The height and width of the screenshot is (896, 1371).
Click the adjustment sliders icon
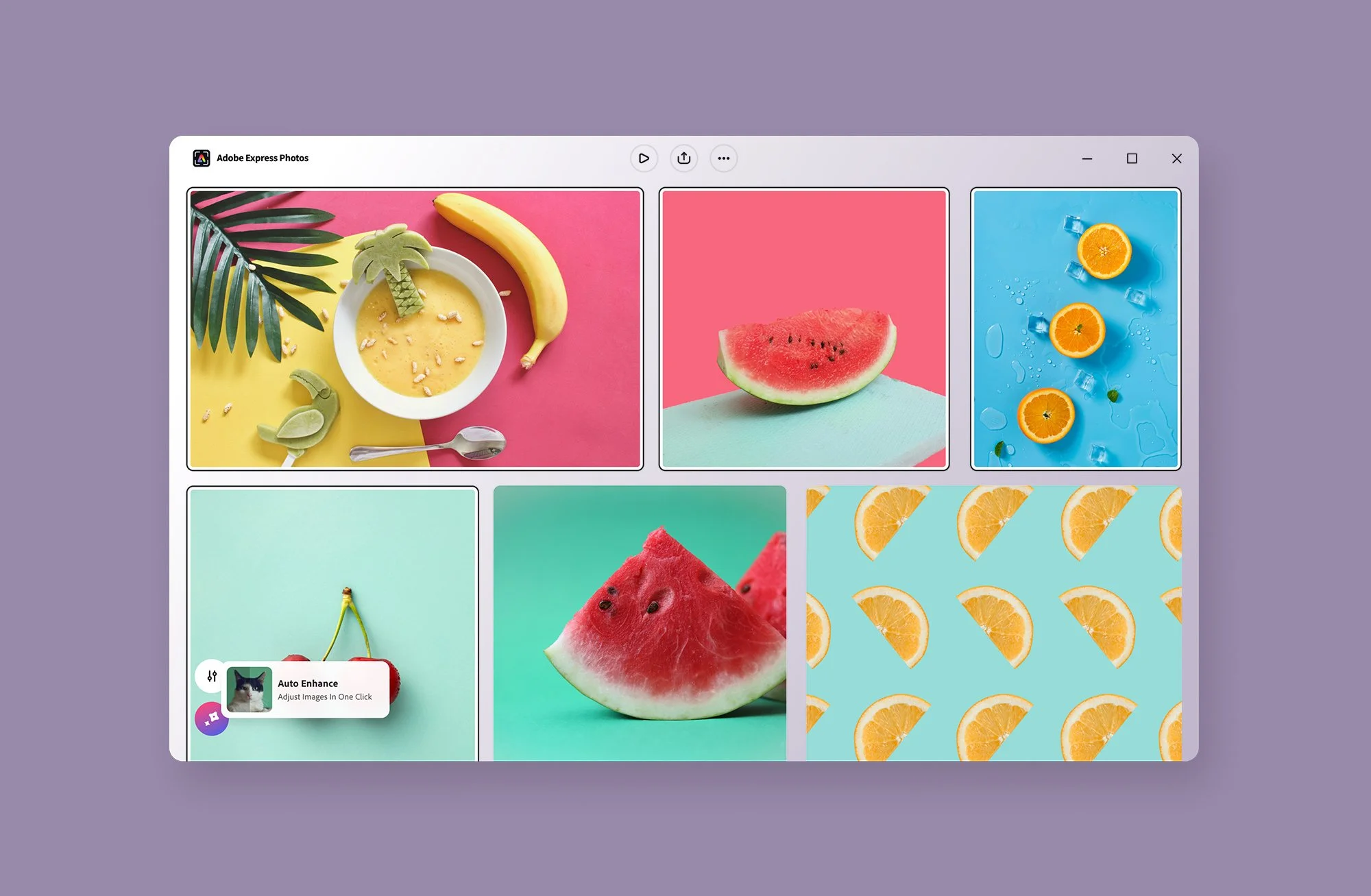[212, 676]
